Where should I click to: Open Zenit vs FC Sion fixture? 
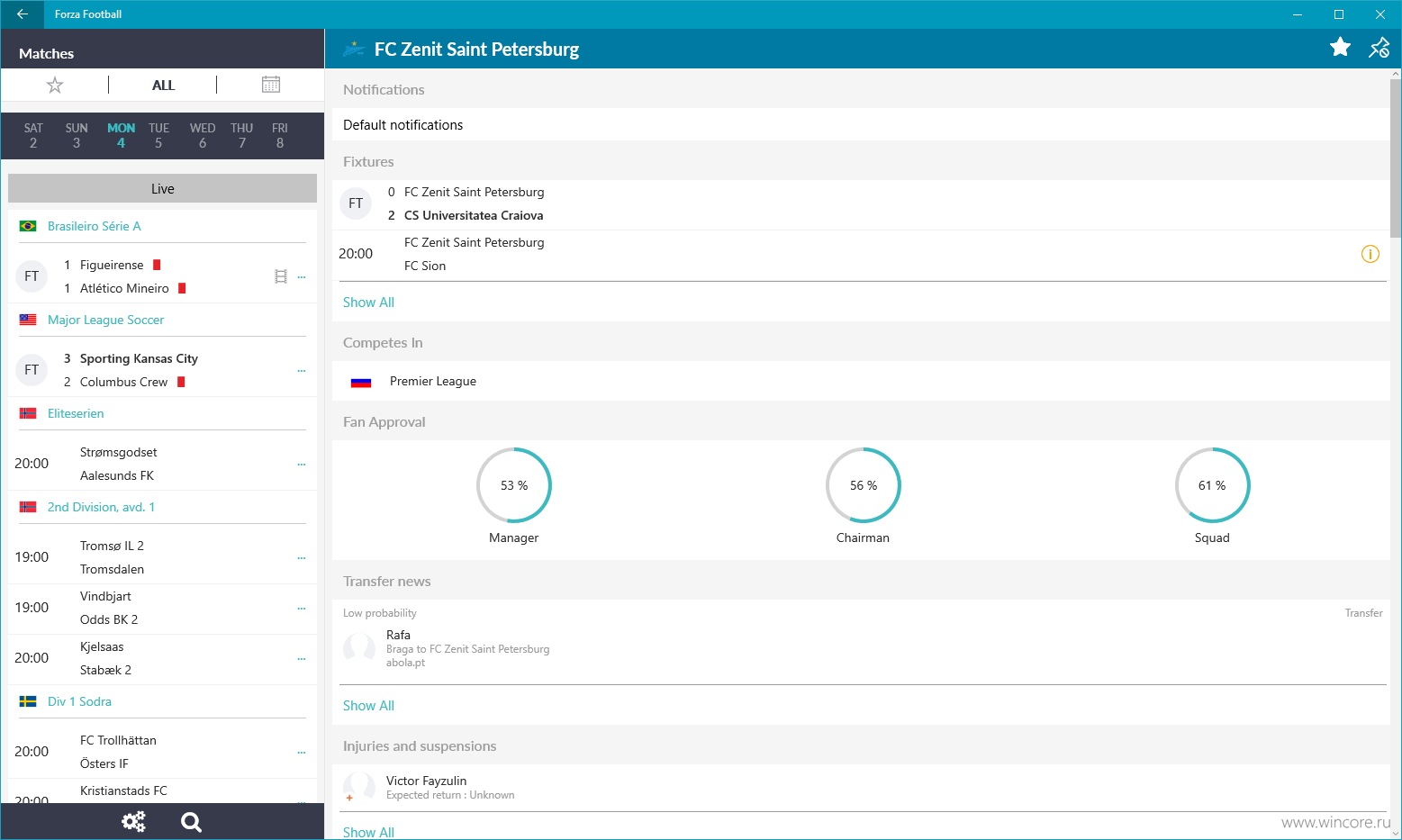861,255
